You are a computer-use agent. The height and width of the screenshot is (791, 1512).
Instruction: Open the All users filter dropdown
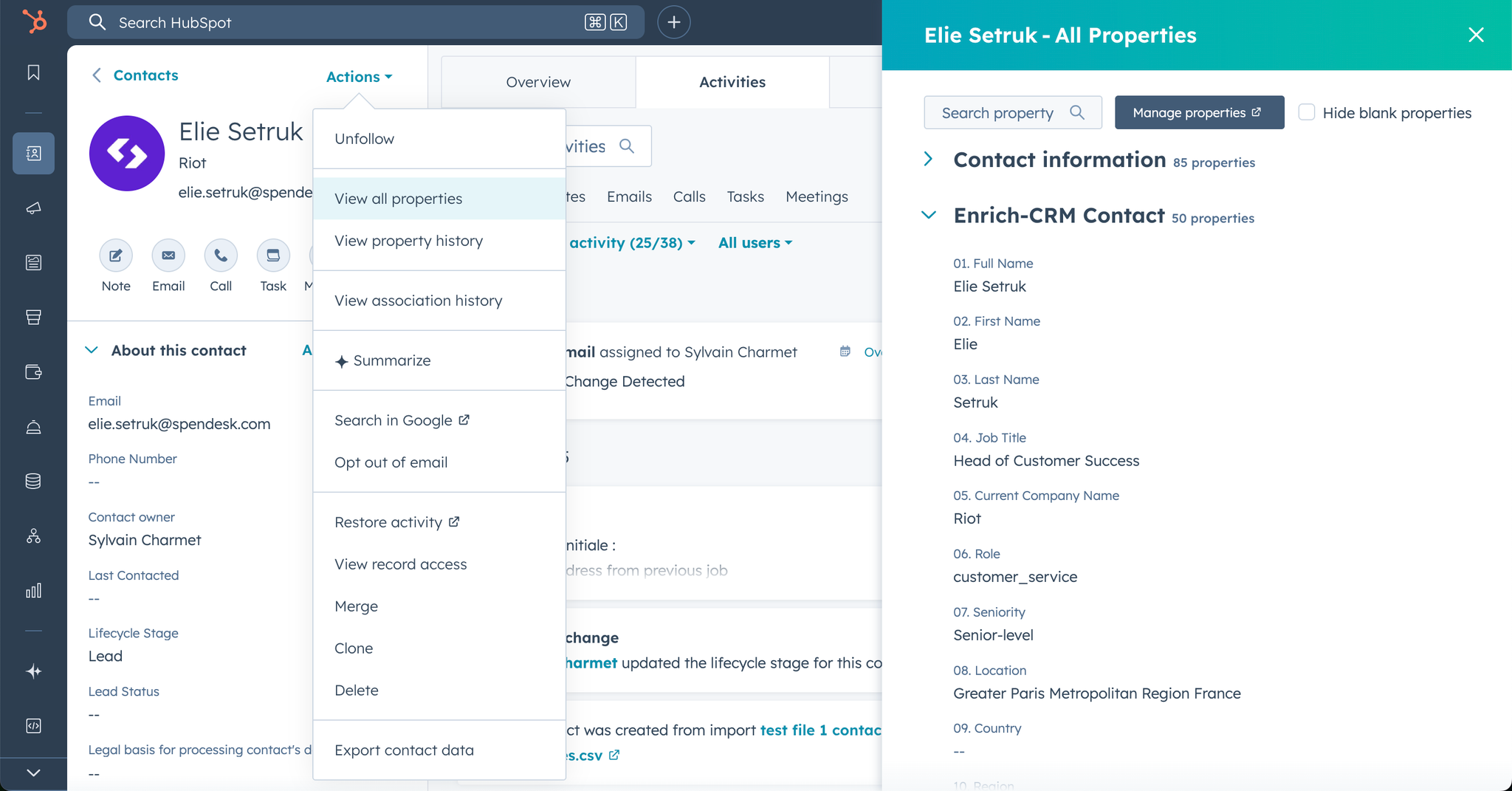tap(753, 242)
